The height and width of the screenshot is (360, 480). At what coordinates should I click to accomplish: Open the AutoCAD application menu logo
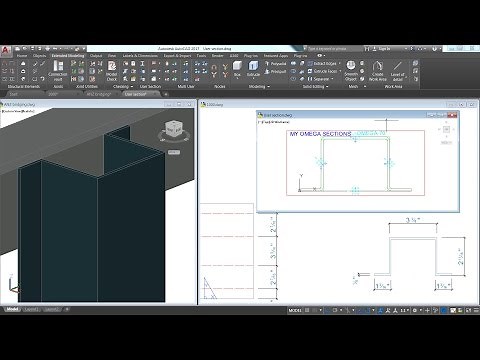click(x=6, y=51)
